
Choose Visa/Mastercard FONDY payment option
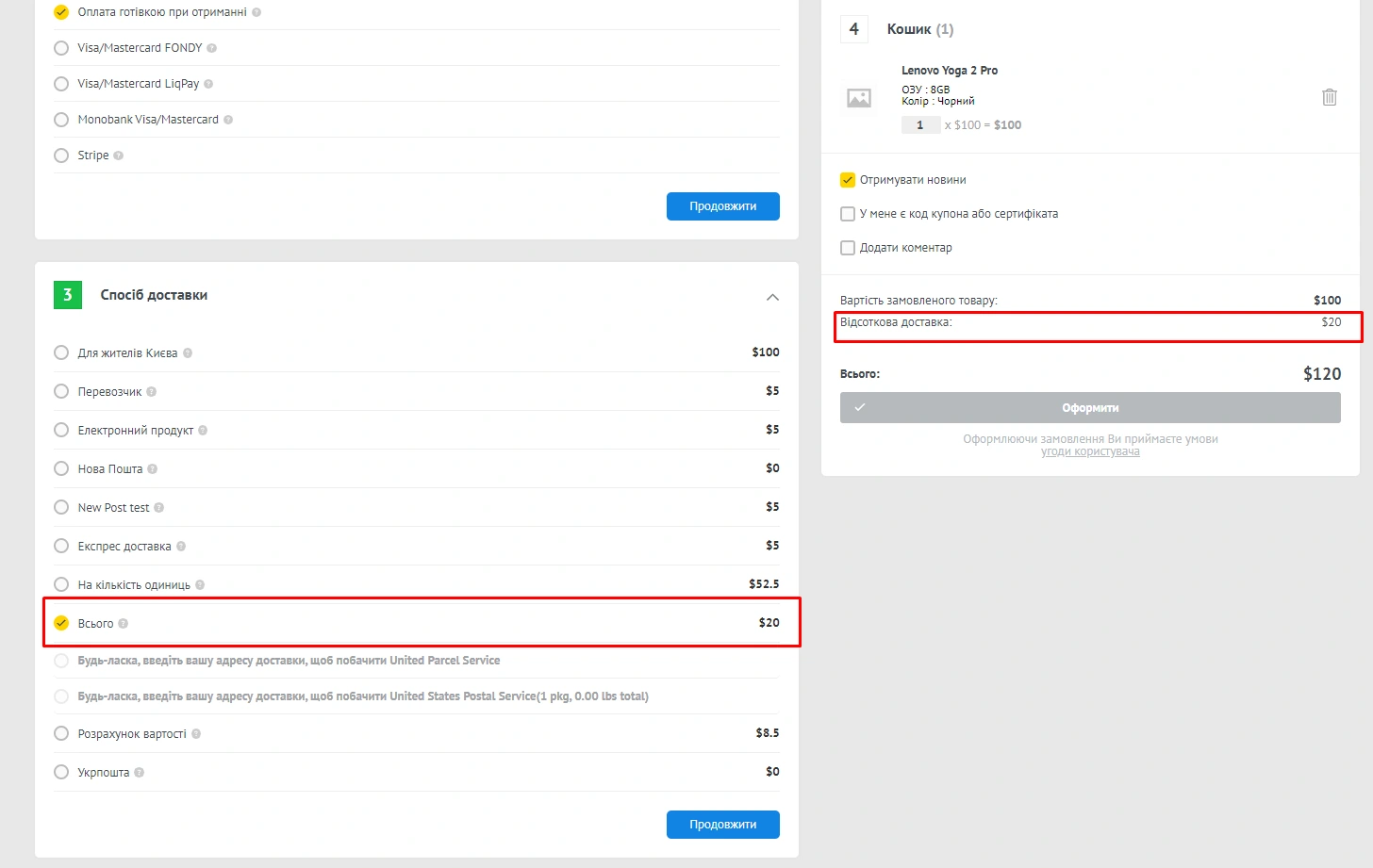pos(61,48)
